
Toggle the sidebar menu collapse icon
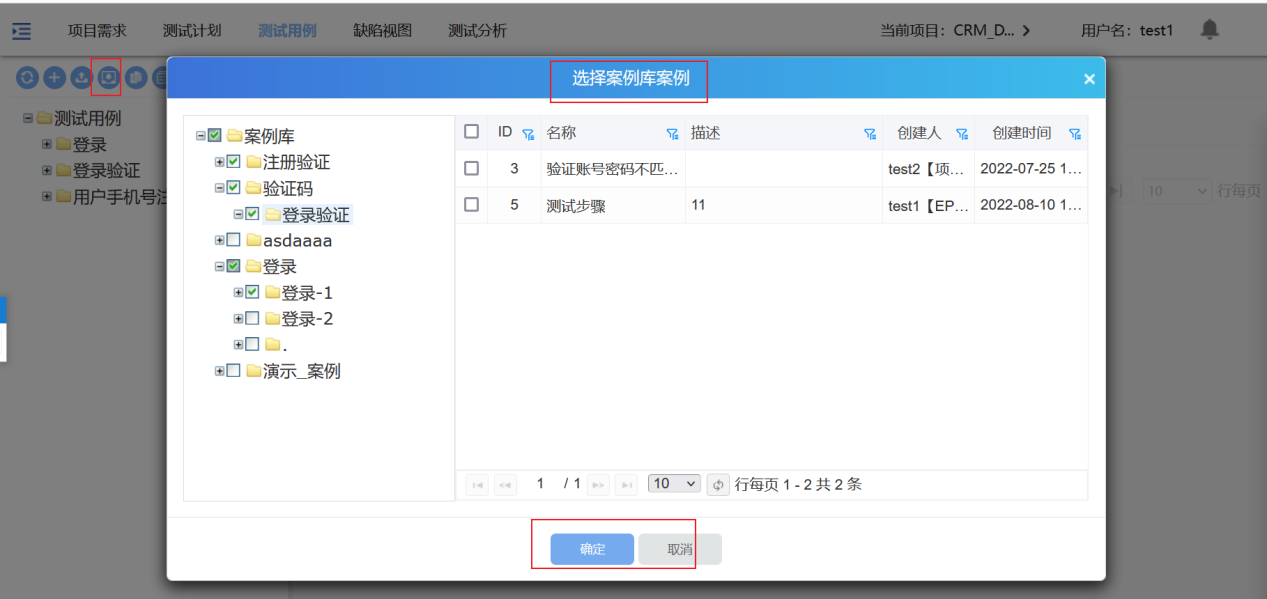(x=21, y=31)
